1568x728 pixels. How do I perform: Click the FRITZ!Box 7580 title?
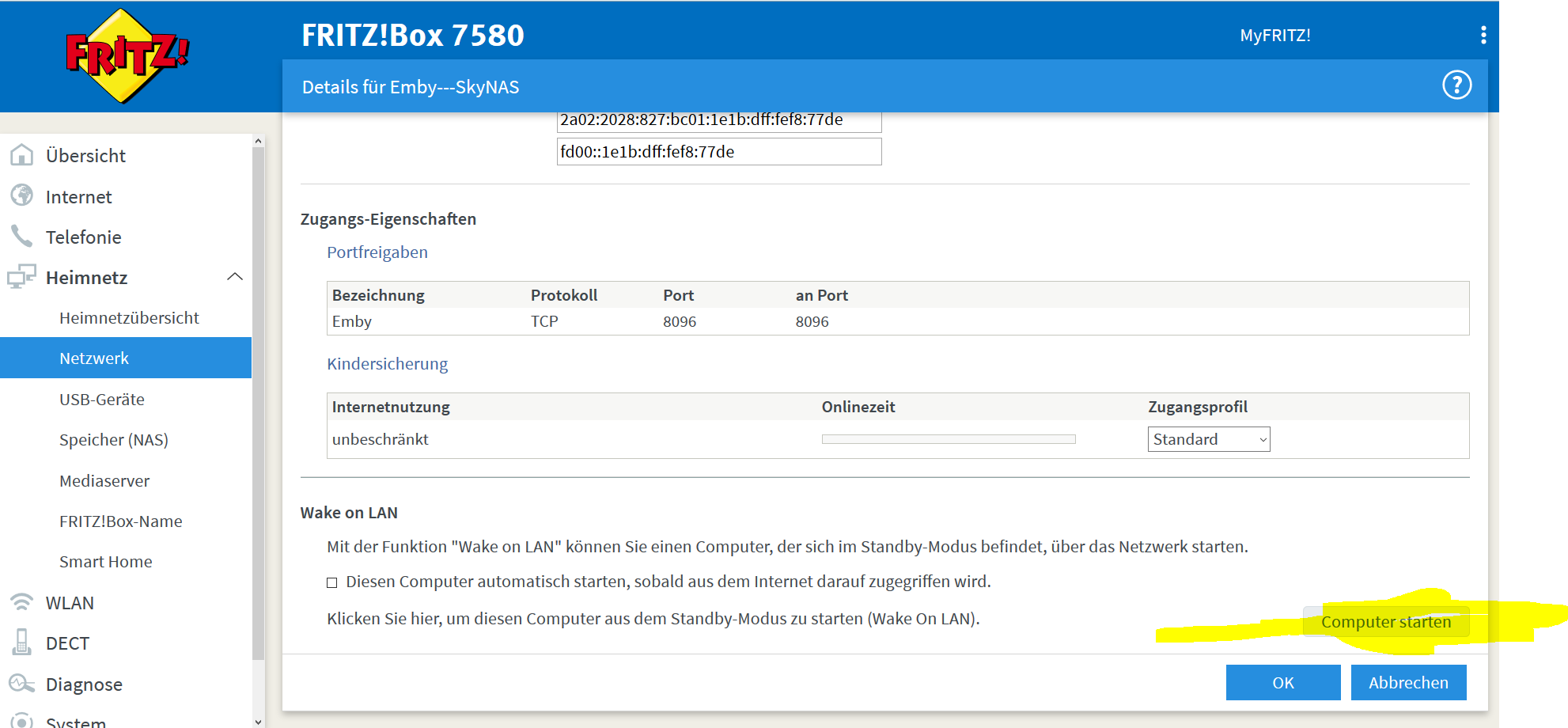click(413, 35)
